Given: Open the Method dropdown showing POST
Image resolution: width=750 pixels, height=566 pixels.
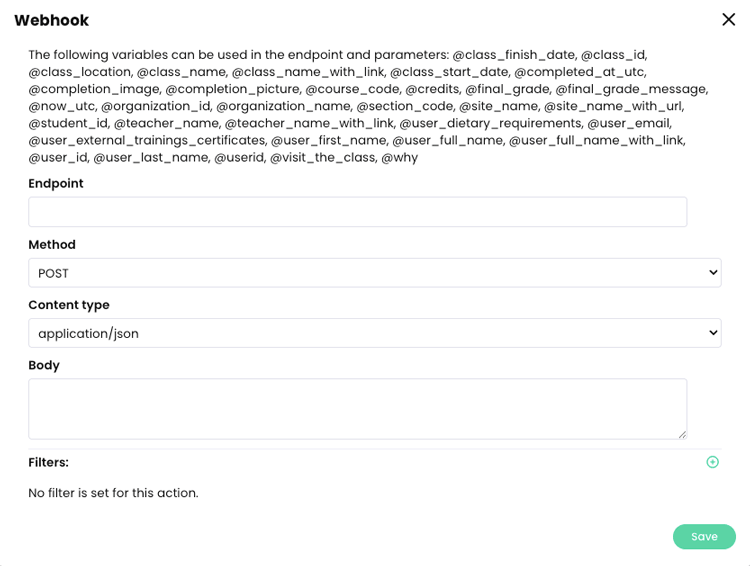Looking at the screenshot, I should point(375,273).
